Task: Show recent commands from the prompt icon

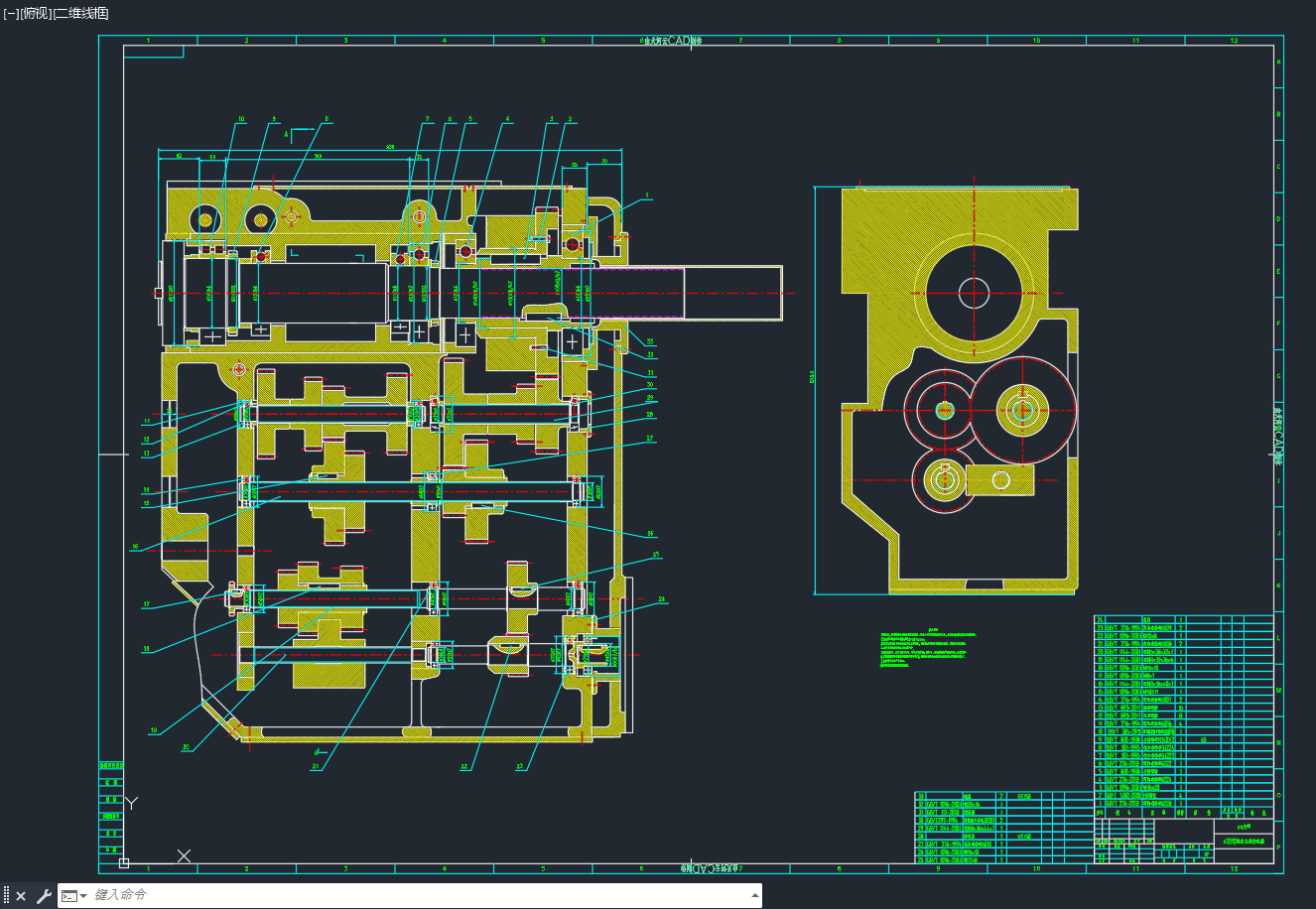Action: click(x=74, y=896)
